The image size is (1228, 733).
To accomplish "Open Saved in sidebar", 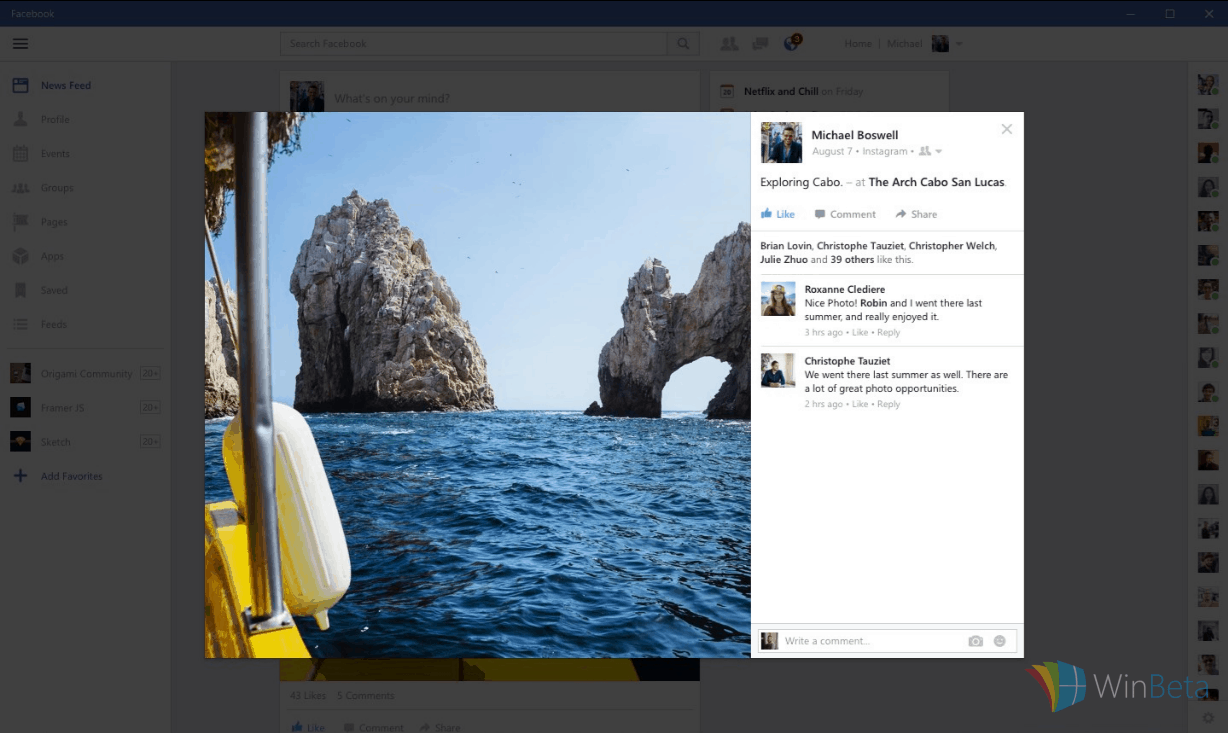I will point(54,290).
